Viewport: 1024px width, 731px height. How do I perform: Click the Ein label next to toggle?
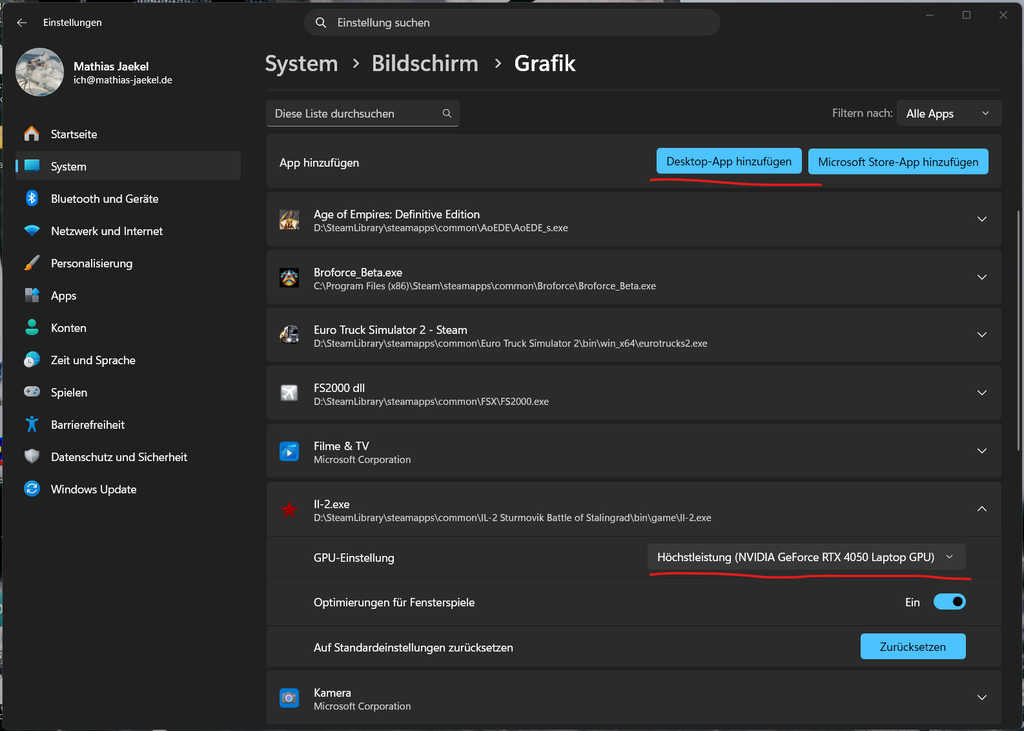[x=912, y=602]
